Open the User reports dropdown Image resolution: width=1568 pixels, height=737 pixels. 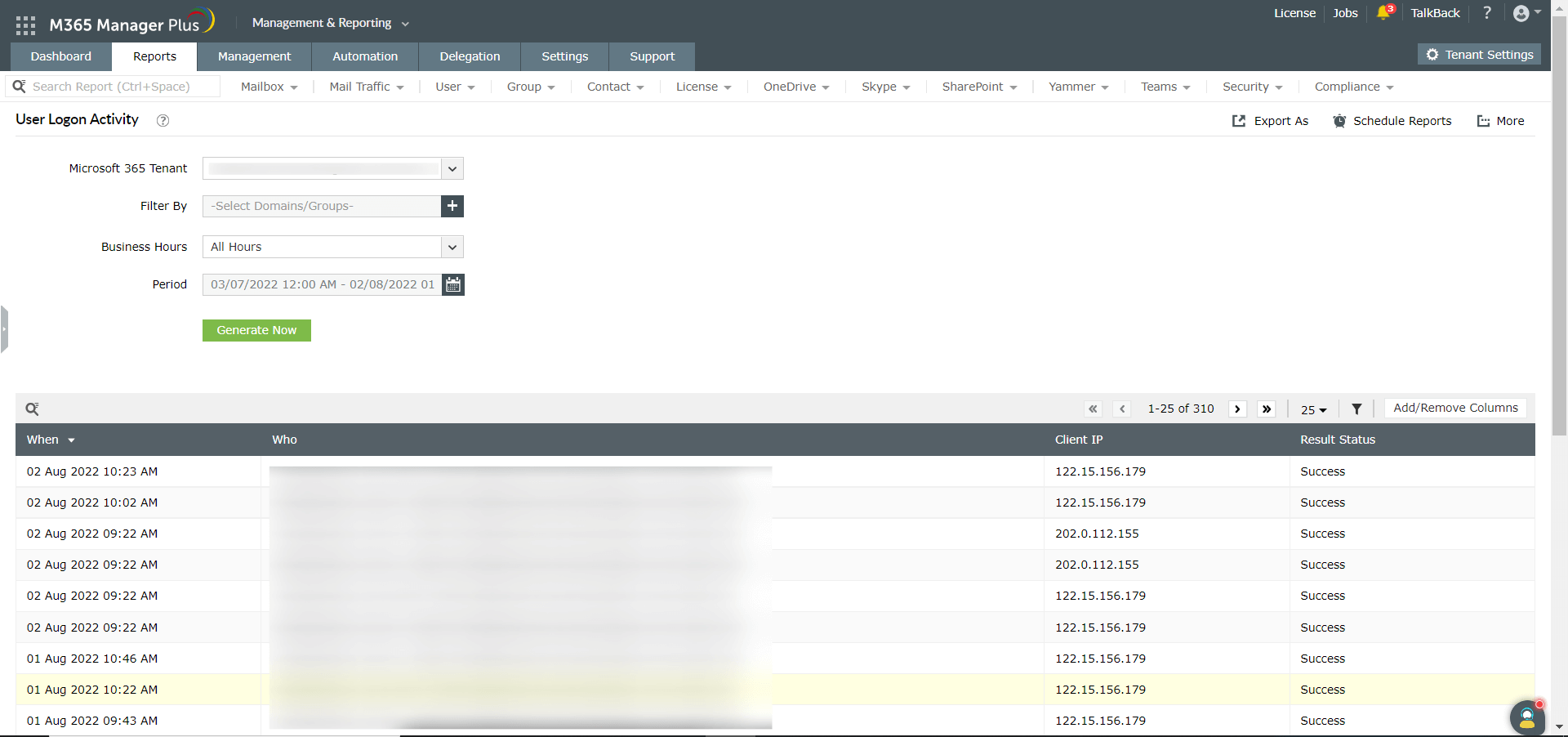pyautogui.click(x=455, y=87)
